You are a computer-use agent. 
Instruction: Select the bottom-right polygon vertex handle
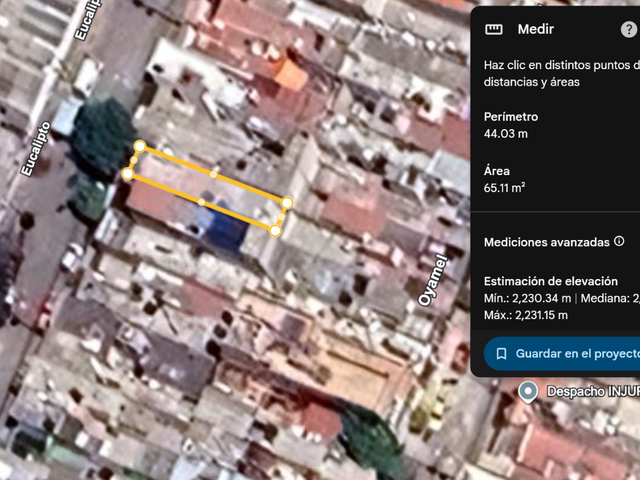(x=276, y=231)
